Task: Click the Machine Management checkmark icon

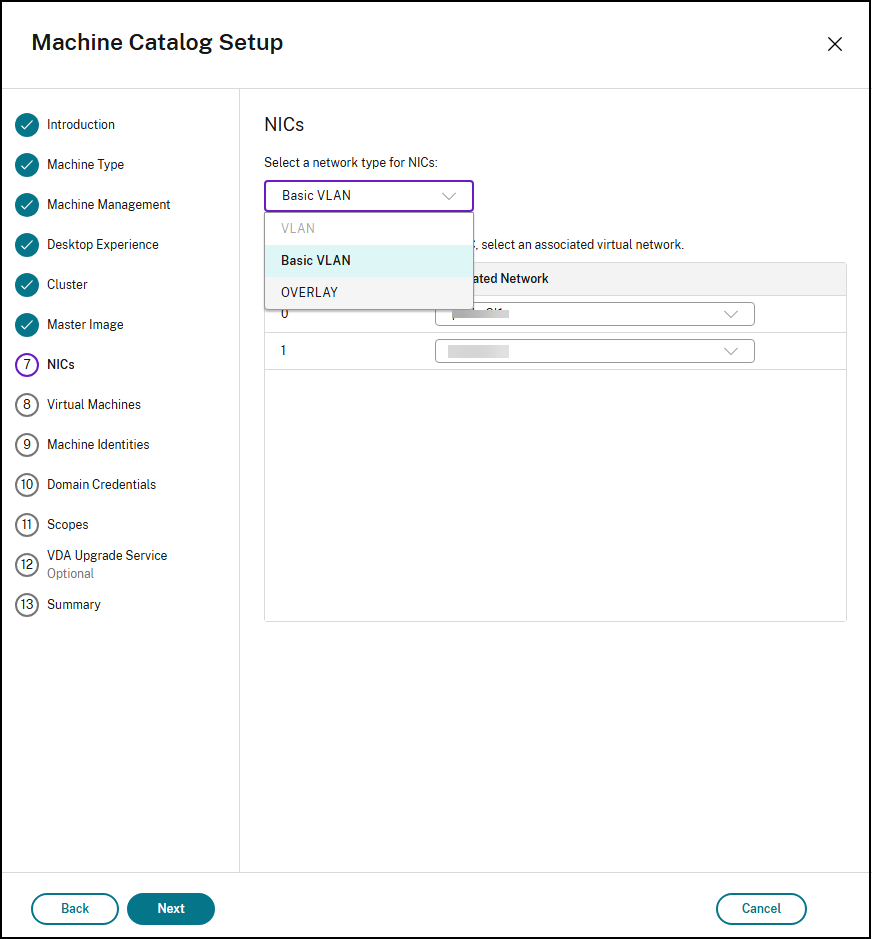Action: (27, 205)
